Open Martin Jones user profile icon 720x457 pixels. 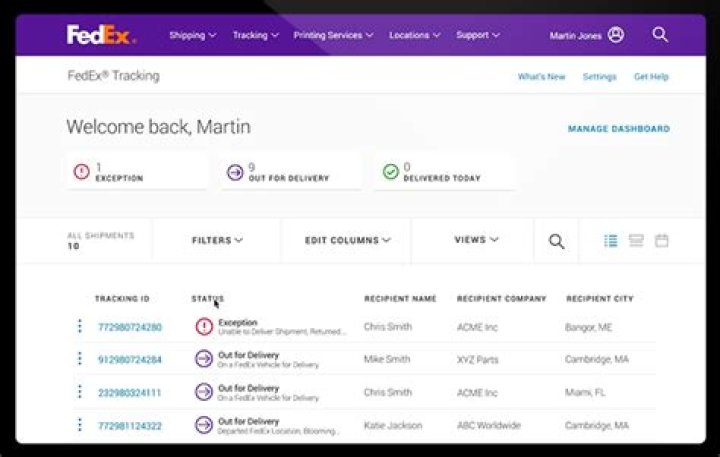(x=615, y=35)
